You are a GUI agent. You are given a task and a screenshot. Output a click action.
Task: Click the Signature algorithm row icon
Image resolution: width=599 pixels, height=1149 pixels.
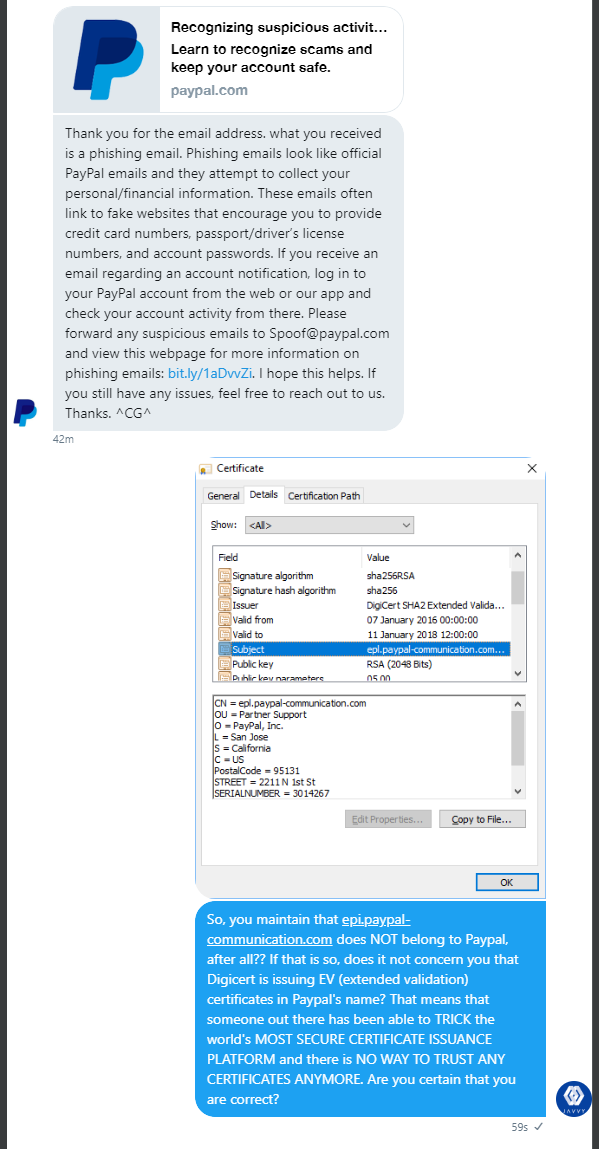pyautogui.click(x=224, y=576)
